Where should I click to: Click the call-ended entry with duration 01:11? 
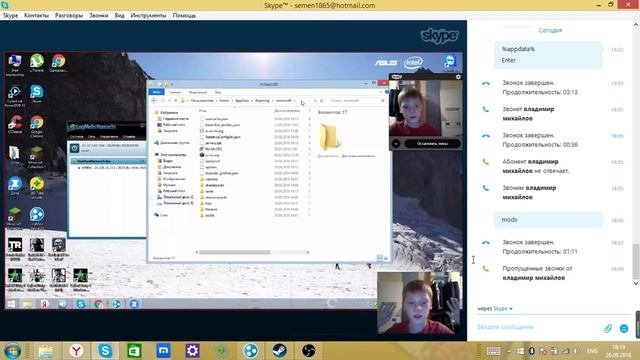coord(540,247)
